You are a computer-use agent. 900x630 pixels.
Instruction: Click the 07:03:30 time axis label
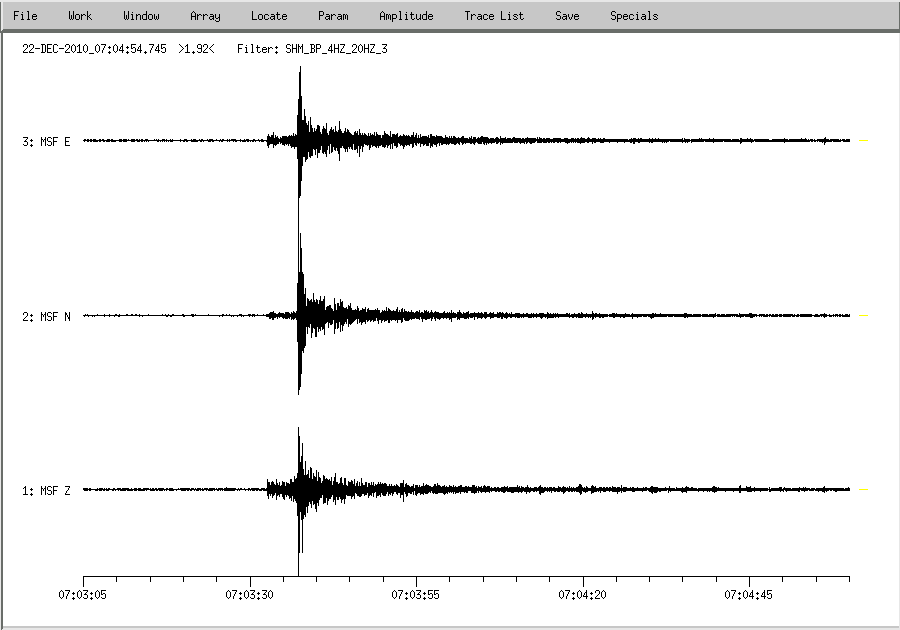(x=250, y=595)
